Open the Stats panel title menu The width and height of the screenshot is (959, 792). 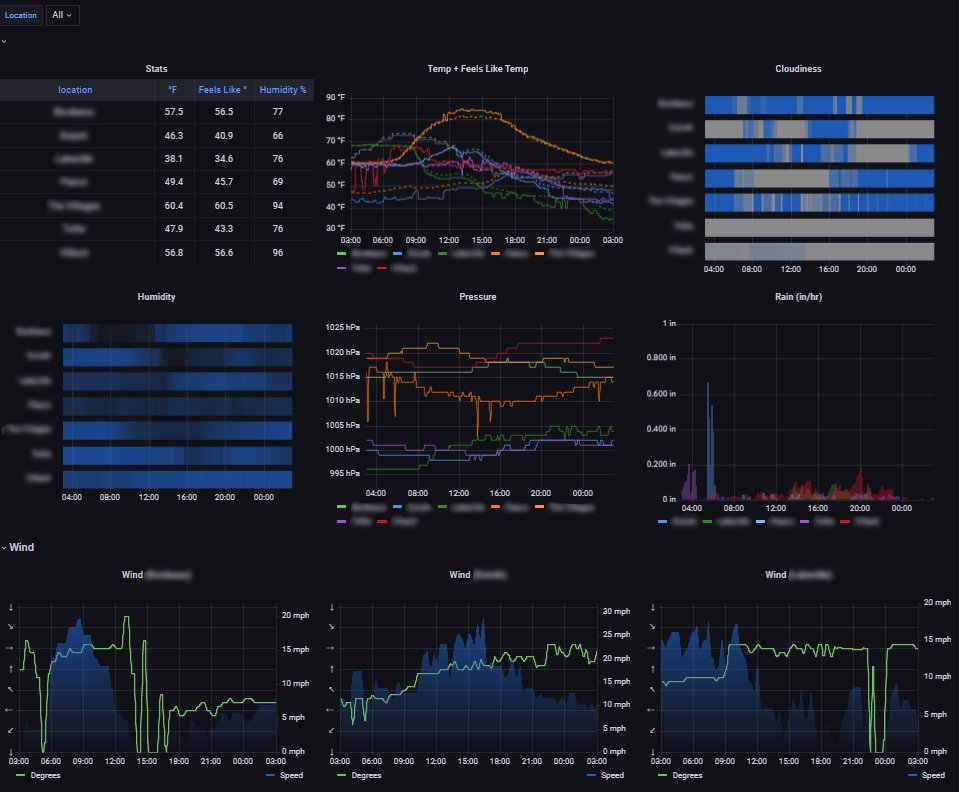[156, 69]
